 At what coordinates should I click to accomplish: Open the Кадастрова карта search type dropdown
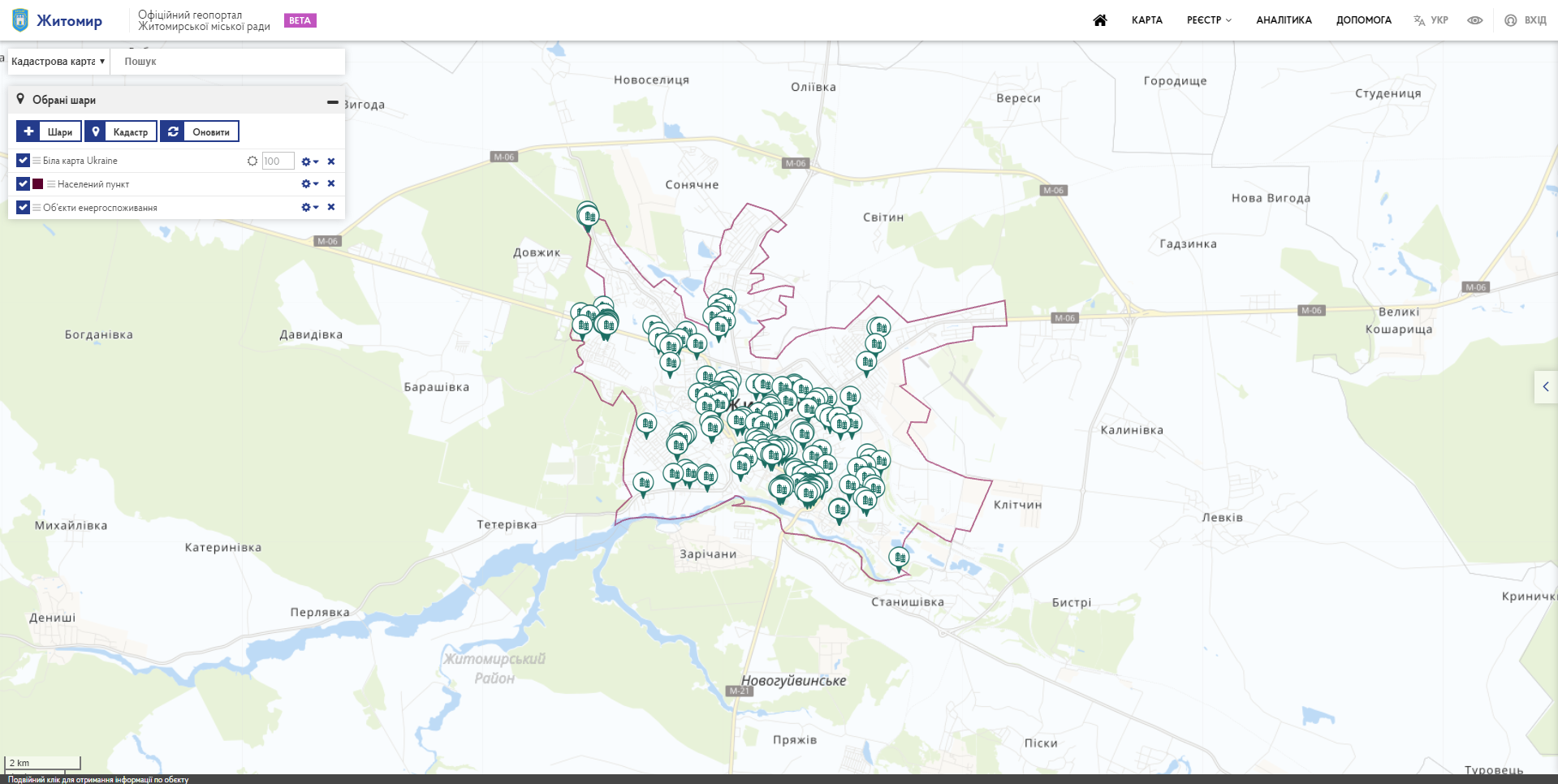click(x=58, y=62)
